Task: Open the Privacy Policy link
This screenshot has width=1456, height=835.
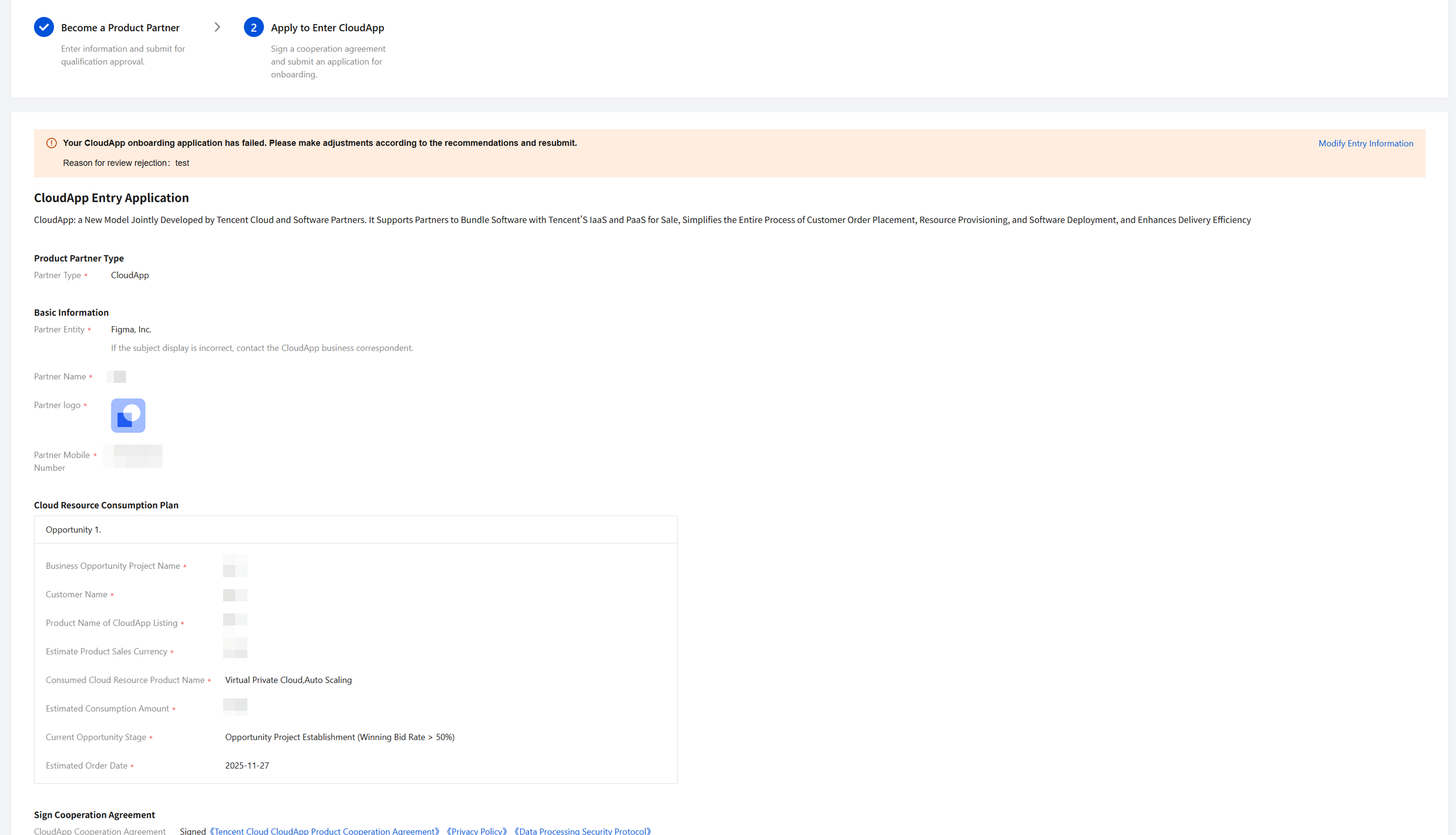Action: coord(477,830)
